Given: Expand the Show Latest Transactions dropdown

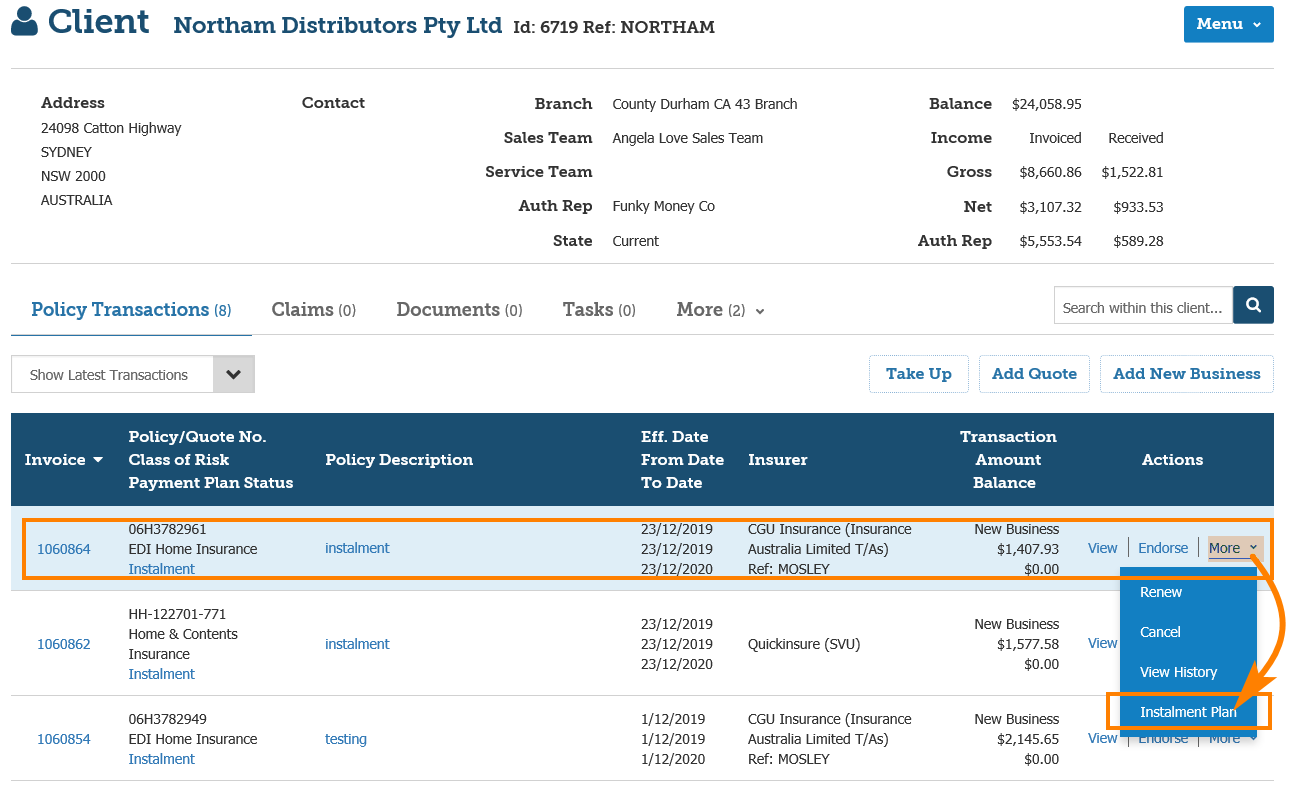Looking at the screenshot, I should click(233, 375).
